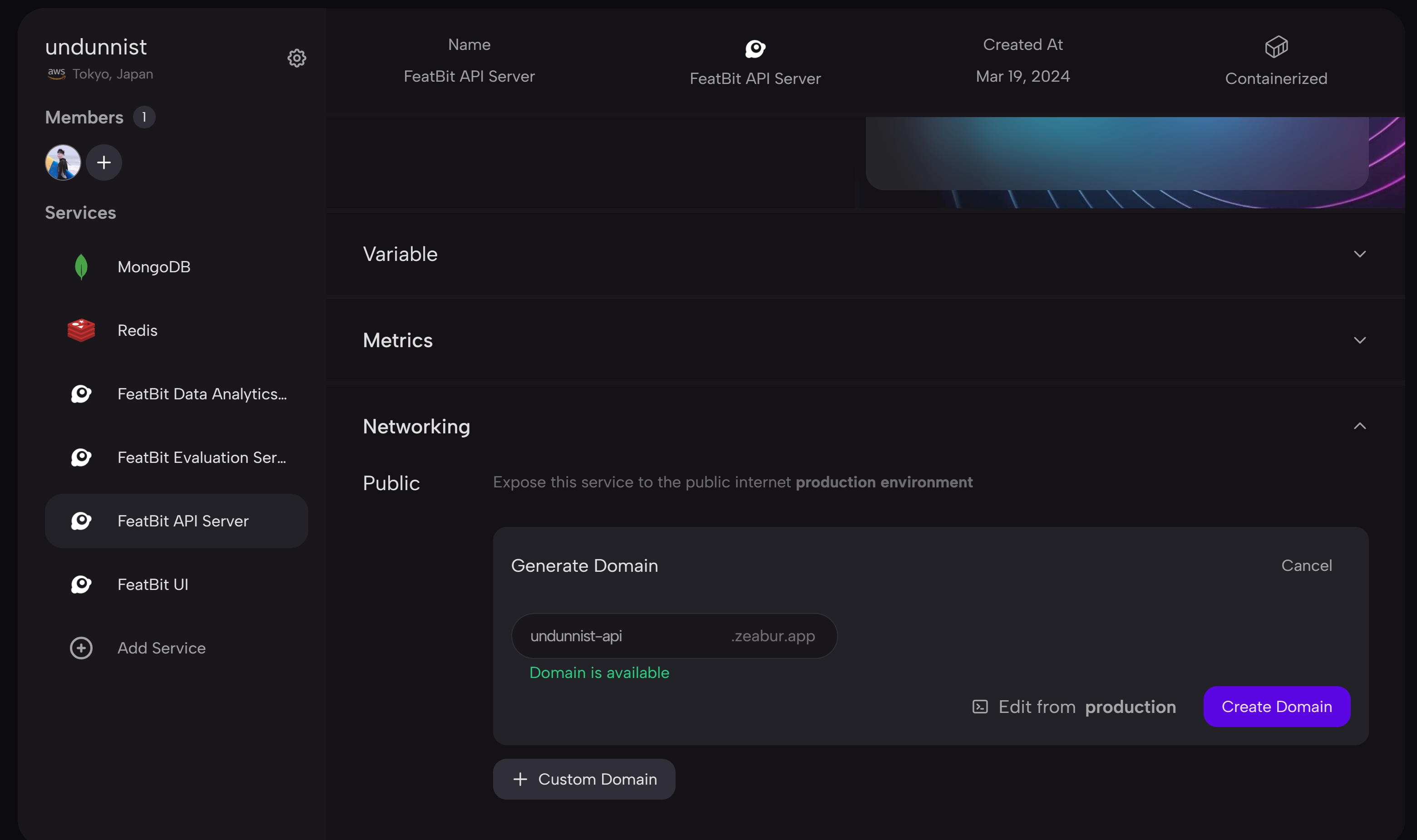Screen dimensions: 1417x840
Task: Click the Created At header label
Action: coord(1022,44)
